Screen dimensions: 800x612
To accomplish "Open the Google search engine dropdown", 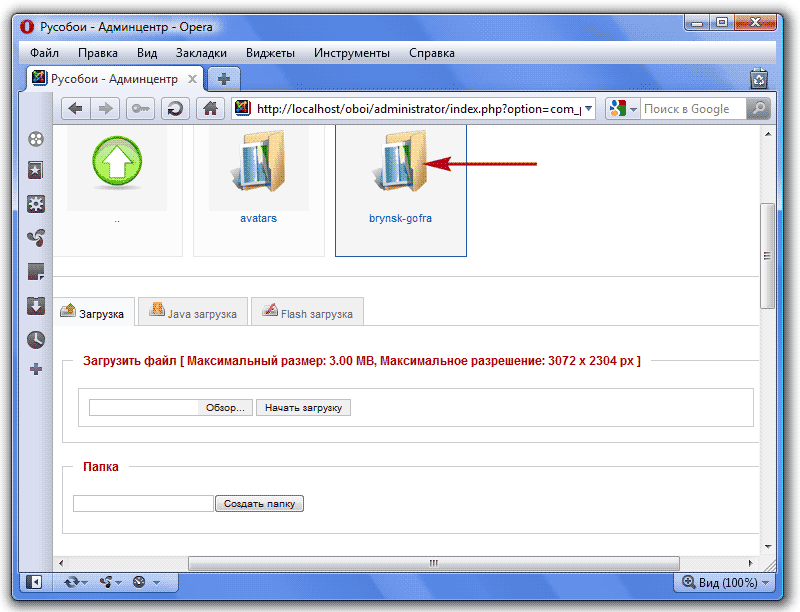I will [622, 109].
